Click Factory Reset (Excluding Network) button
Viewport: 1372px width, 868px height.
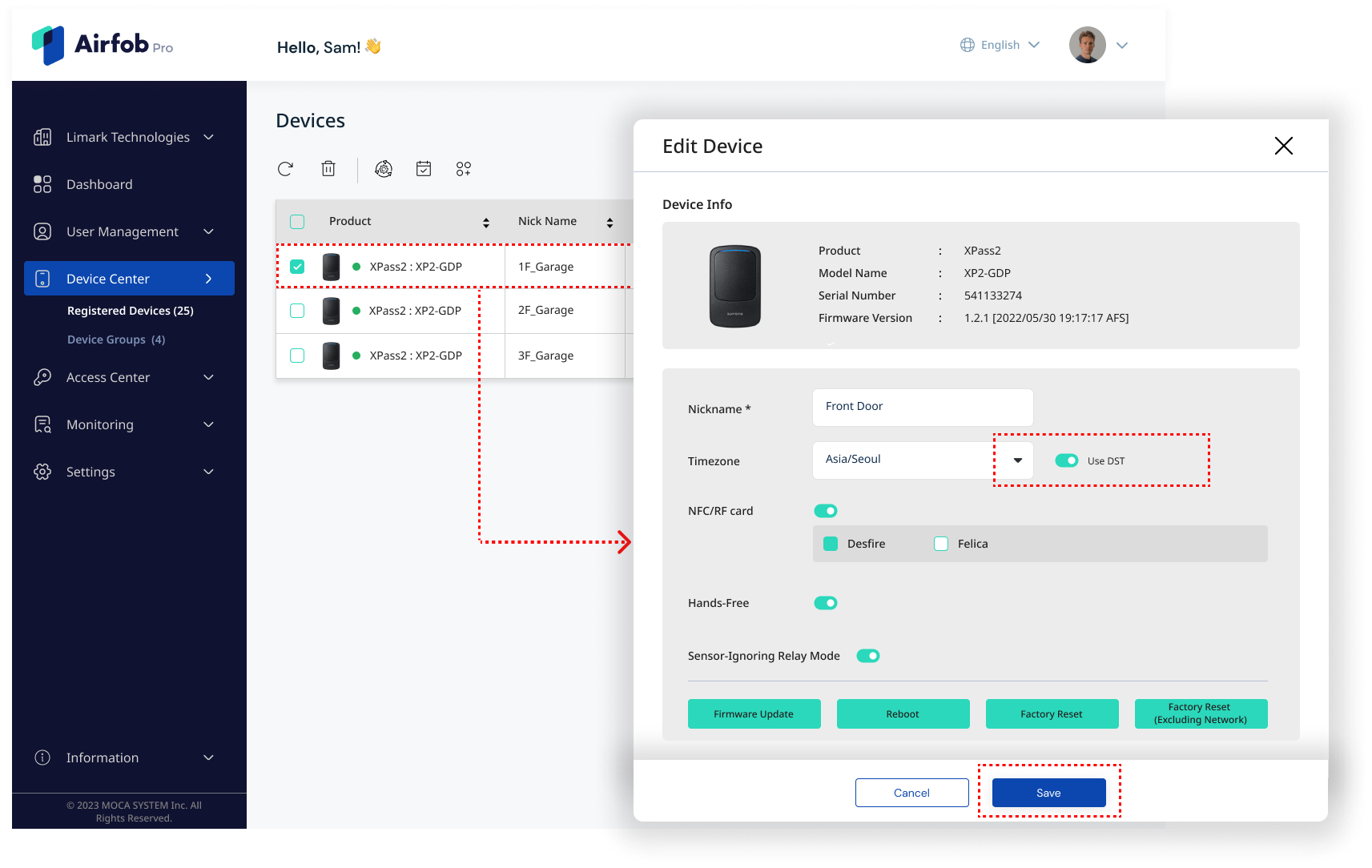1201,713
